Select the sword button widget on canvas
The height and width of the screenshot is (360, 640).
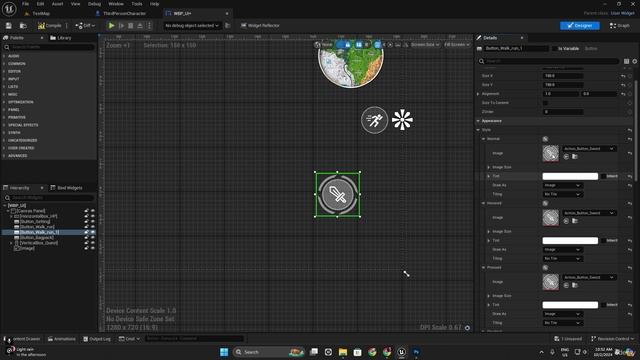337,194
